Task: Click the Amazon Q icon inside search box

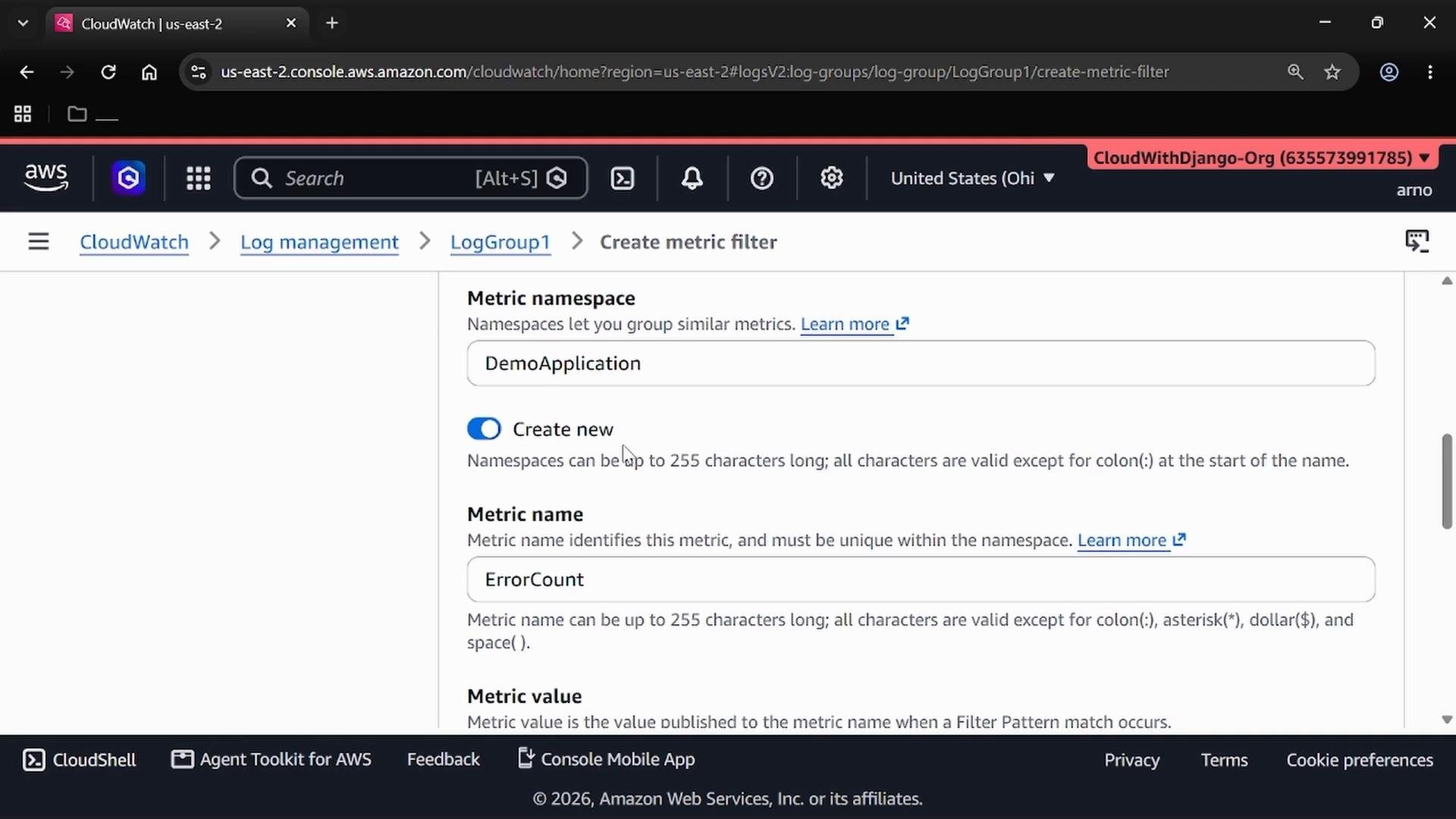Action: coord(557,178)
